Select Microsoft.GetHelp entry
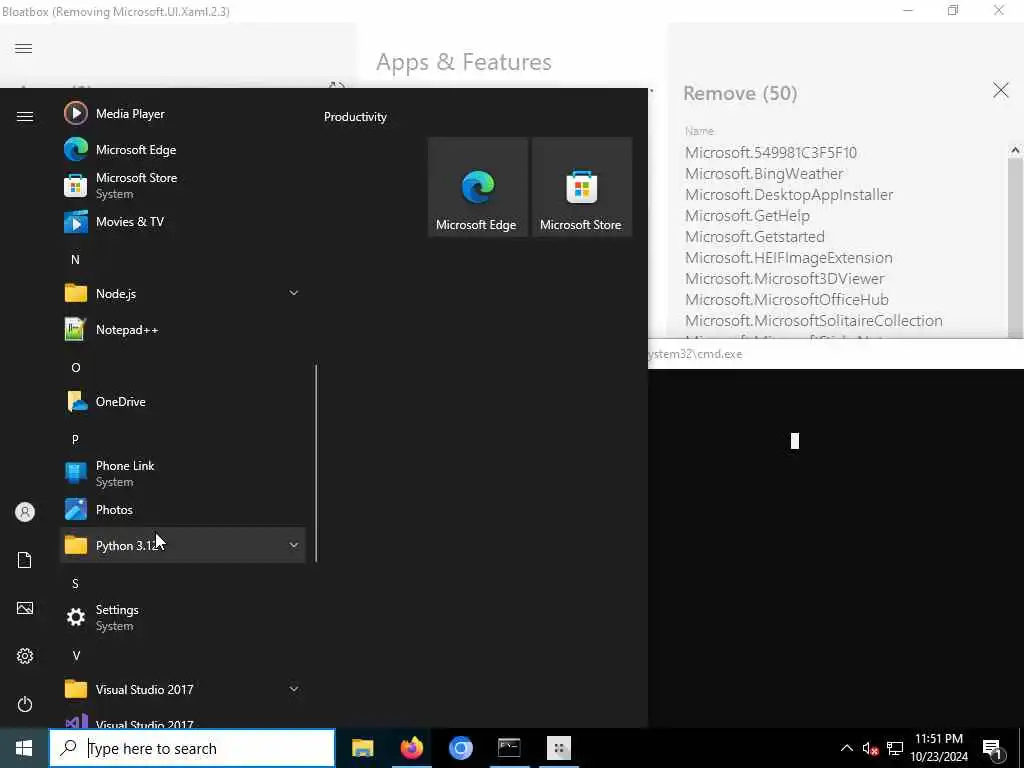 coord(747,216)
